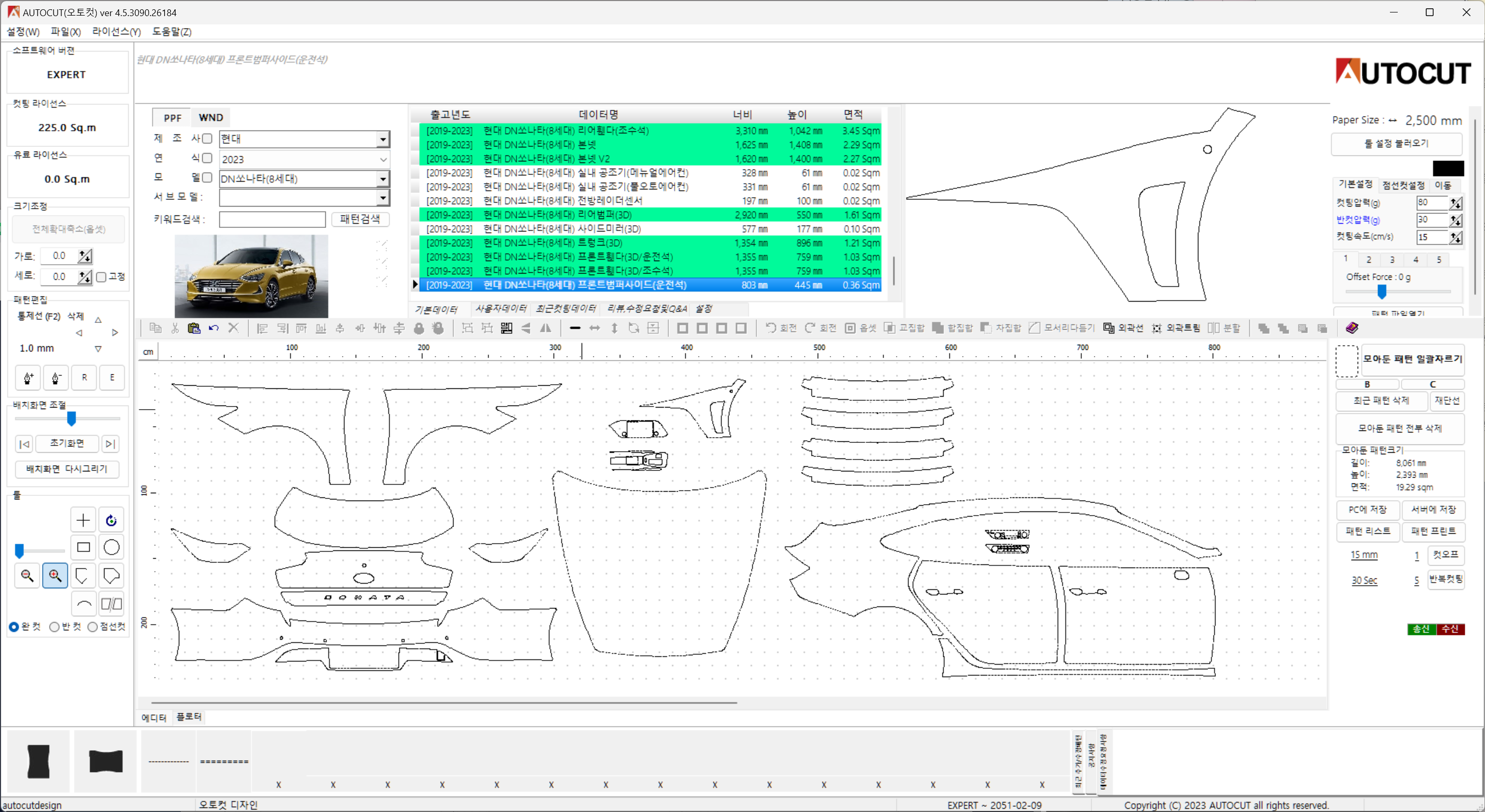Select the 리어범퍼(3D) data row
1485x812 pixels.
tap(650, 215)
